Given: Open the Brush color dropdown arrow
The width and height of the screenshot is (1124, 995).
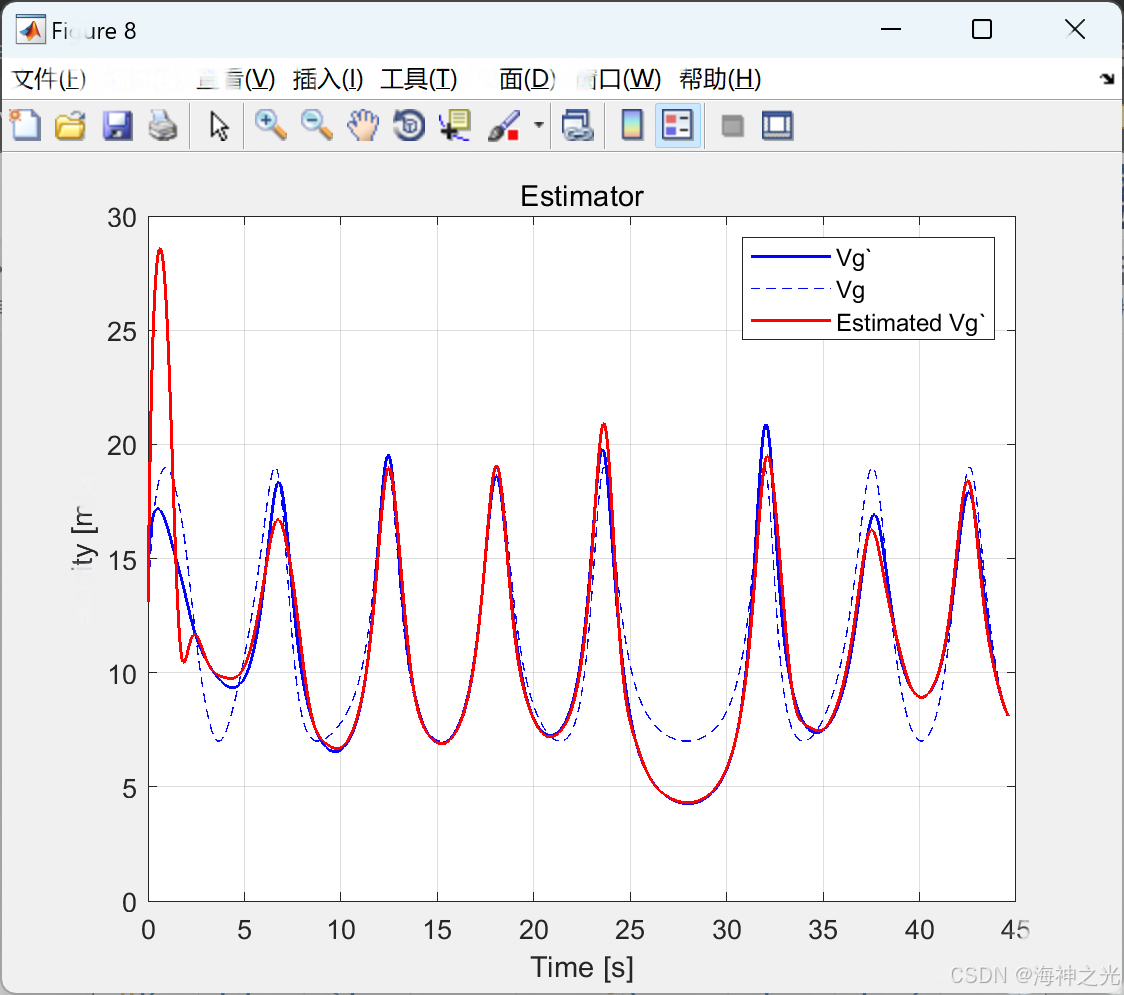Looking at the screenshot, I should [x=539, y=125].
